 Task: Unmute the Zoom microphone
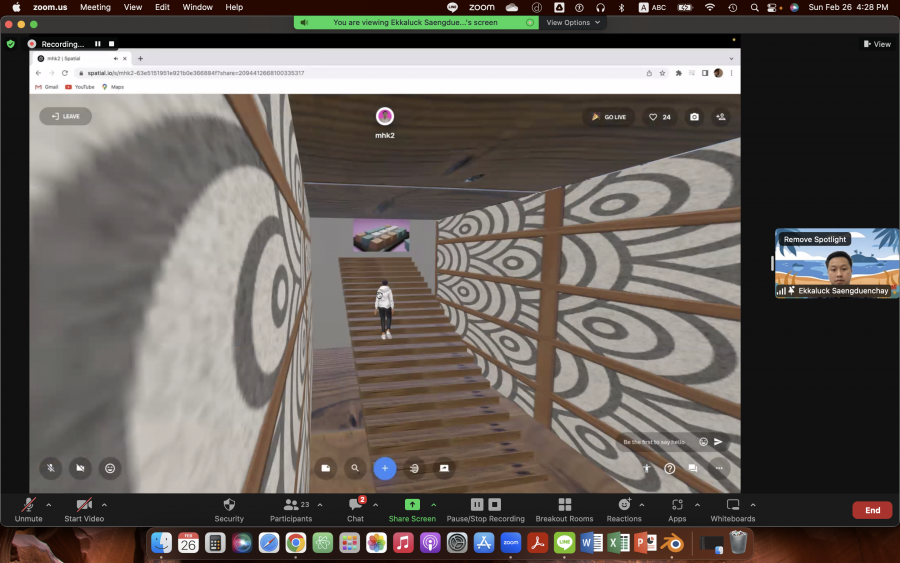point(29,505)
